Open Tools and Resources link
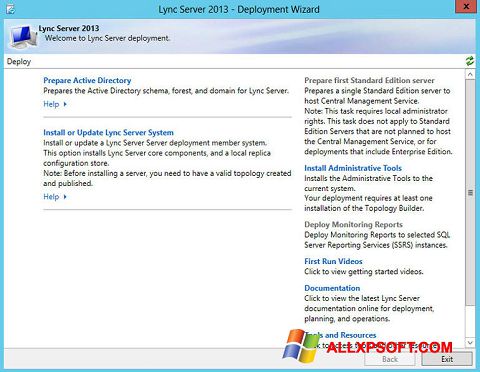 click(x=340, y=335)
